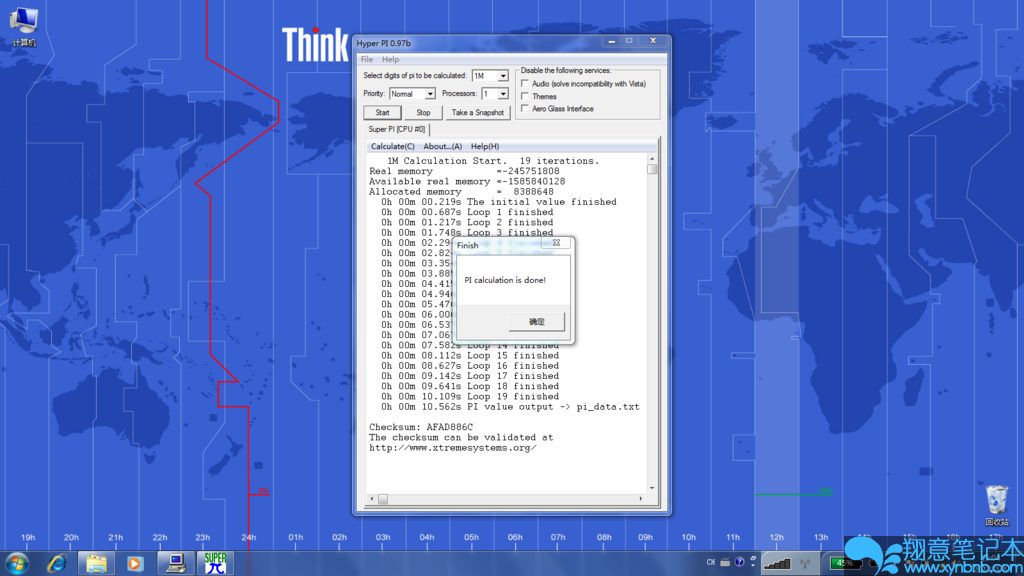1024x576 pixels.
Task: Click the Checksum: AFAD886C line
Action: point(421,427)
